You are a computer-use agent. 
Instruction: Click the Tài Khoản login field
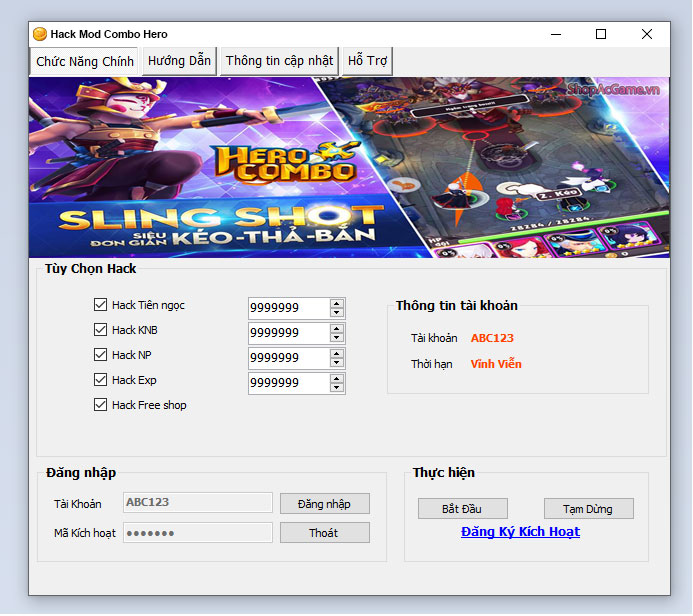pyautogui.click(x=198, y=502)
